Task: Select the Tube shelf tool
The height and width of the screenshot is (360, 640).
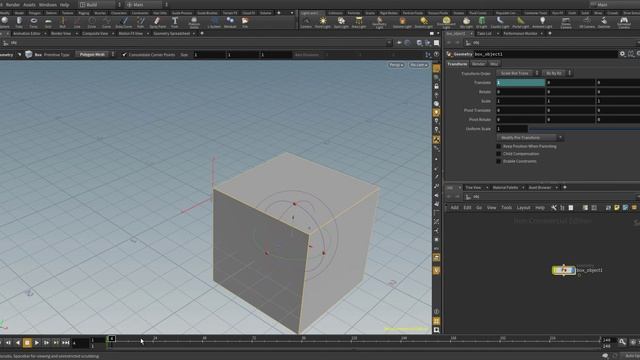Action: (19, 22)
